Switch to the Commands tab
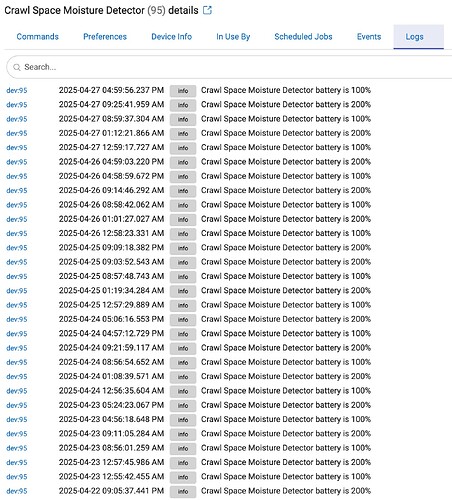The height and width of the screenshot is (500, 452). coord(38,37)
